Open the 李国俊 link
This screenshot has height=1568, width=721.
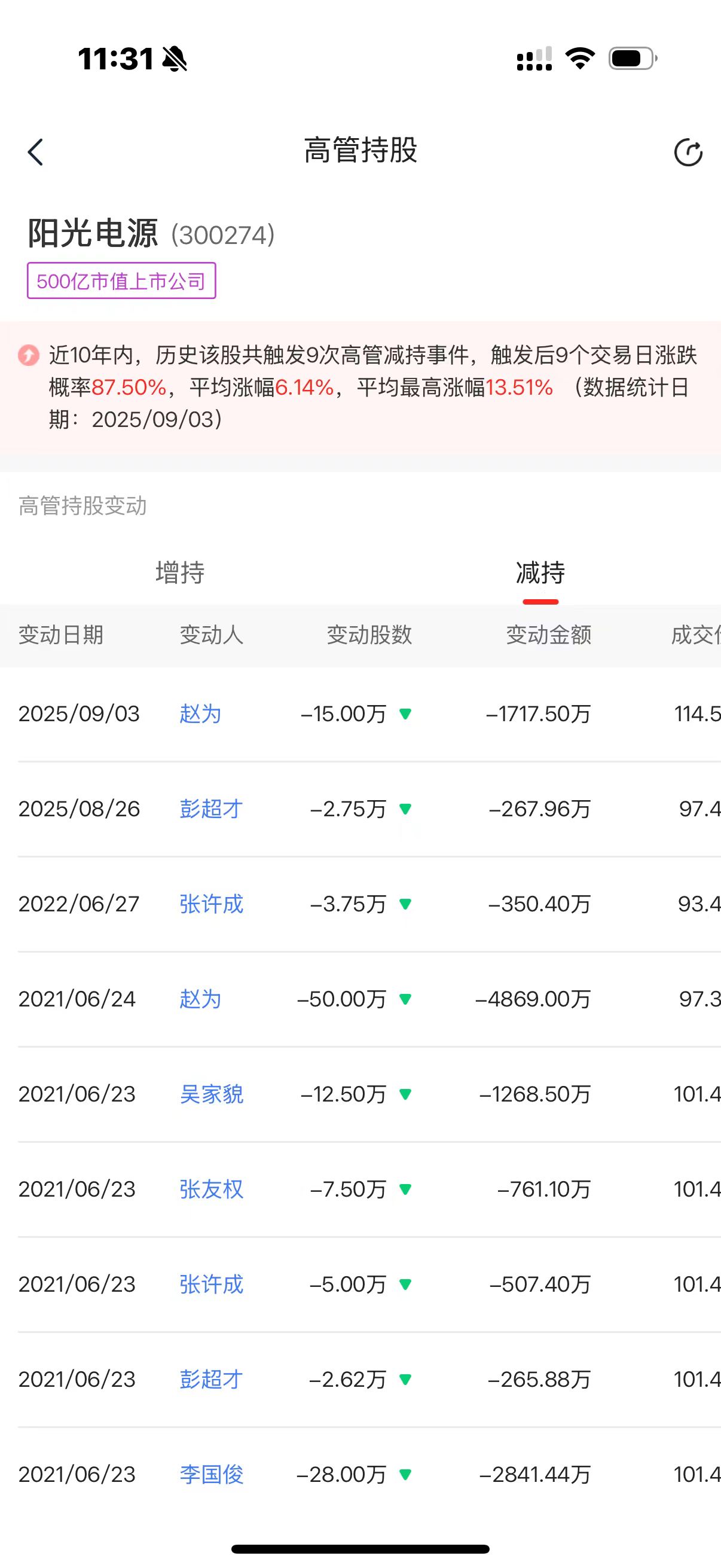[211, 1474]
